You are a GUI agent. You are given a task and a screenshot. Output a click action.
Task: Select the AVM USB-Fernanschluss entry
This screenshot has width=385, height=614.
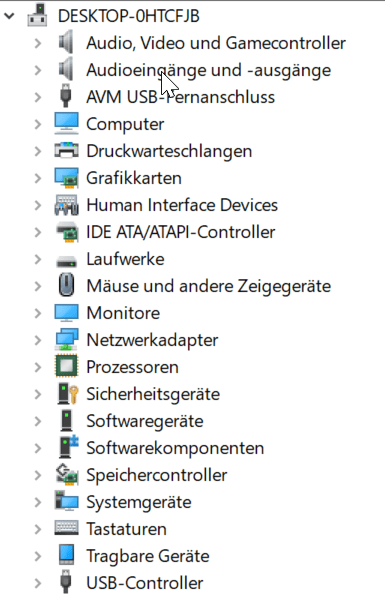coord(181,97)
